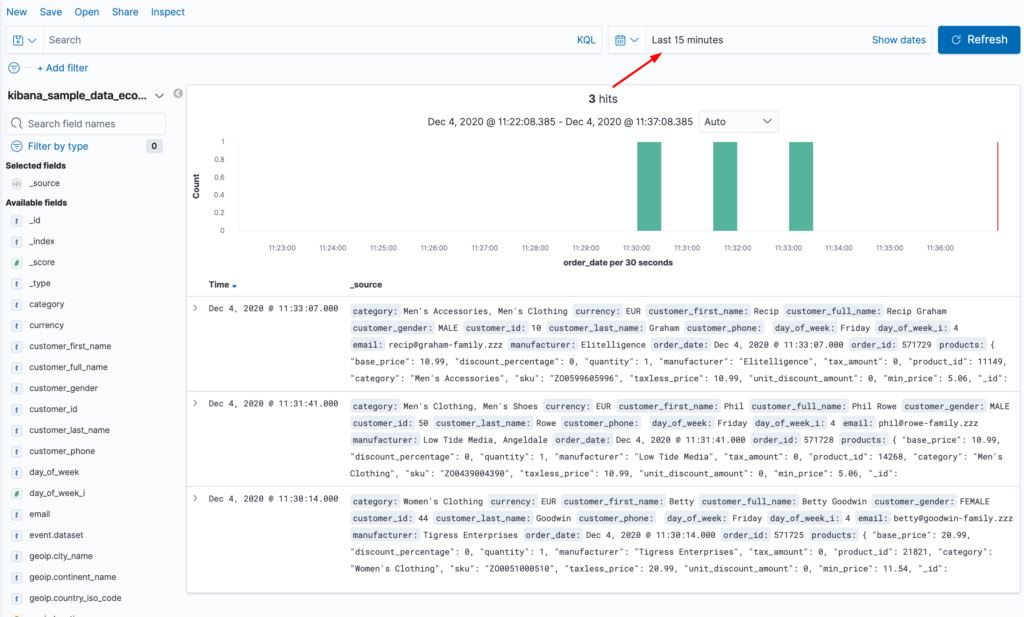The width and height of the screenshot is (1024, 617).
Task: Toggle the KQL query language switch
Action: coord(586,40)
